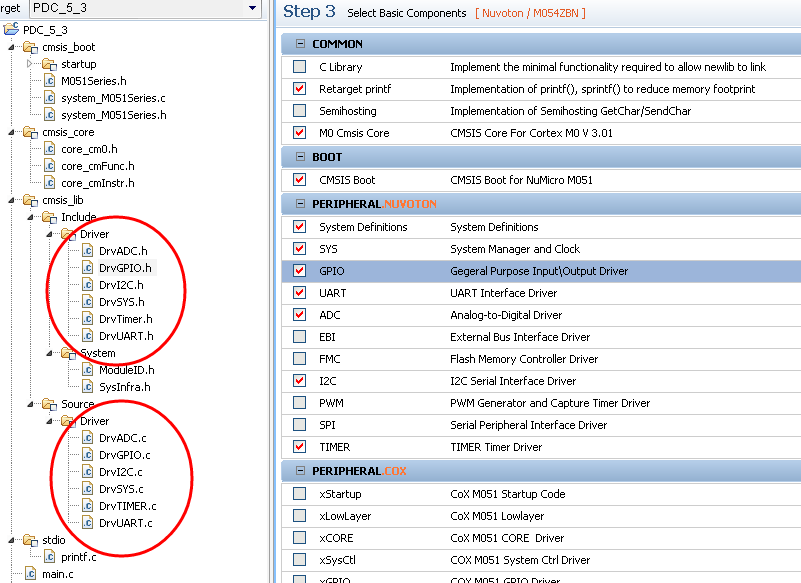
Task: Uncheck the CMSIS Boot checkbox
Action: [x=300, y=180]
